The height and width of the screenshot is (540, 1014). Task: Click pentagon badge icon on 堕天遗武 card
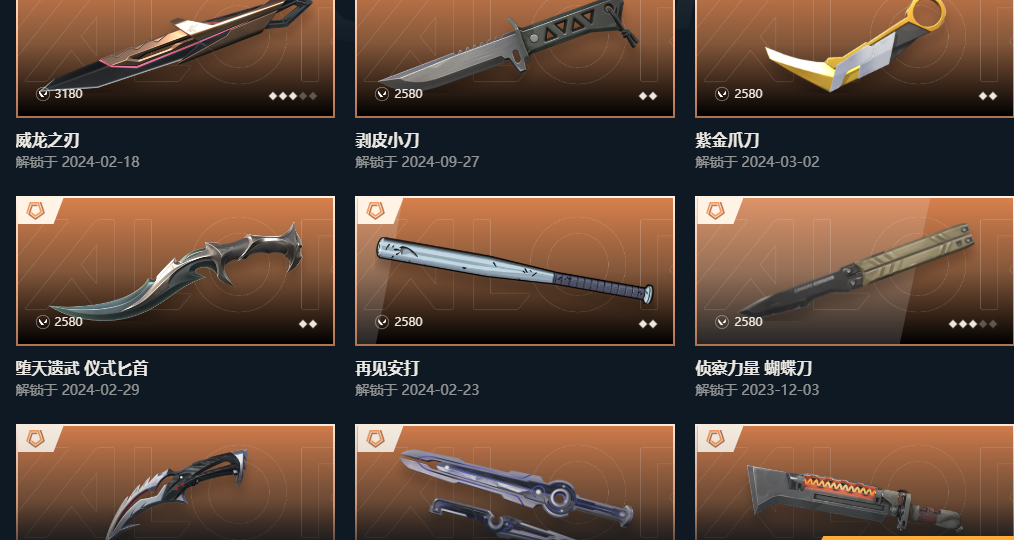point(36,211)
